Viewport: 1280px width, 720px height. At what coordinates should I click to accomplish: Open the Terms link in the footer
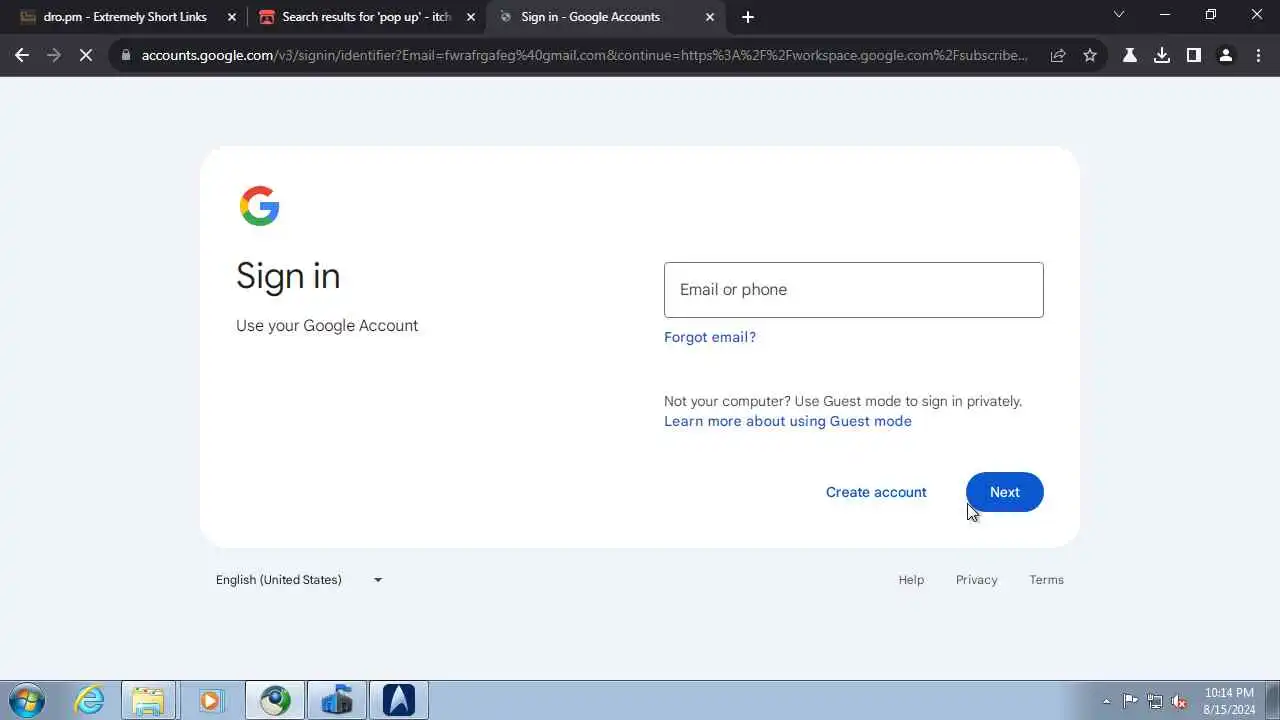coord(1047,580)
